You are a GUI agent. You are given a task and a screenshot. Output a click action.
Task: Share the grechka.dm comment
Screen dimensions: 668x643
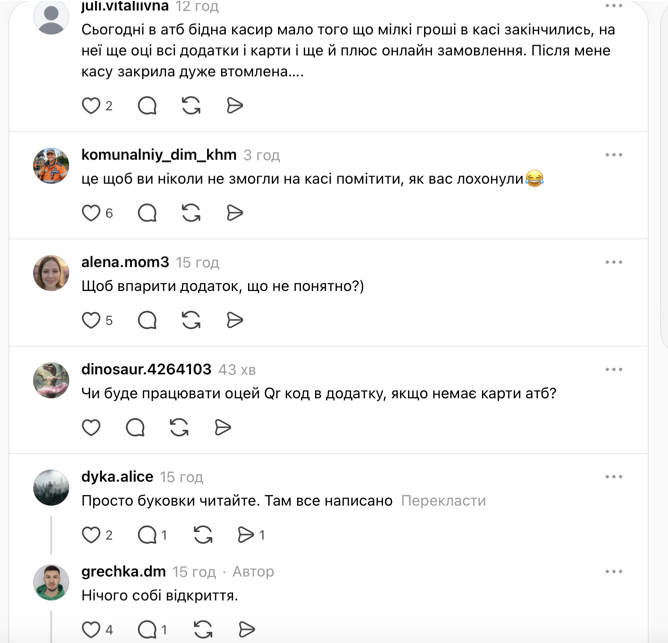pos(246,629)
